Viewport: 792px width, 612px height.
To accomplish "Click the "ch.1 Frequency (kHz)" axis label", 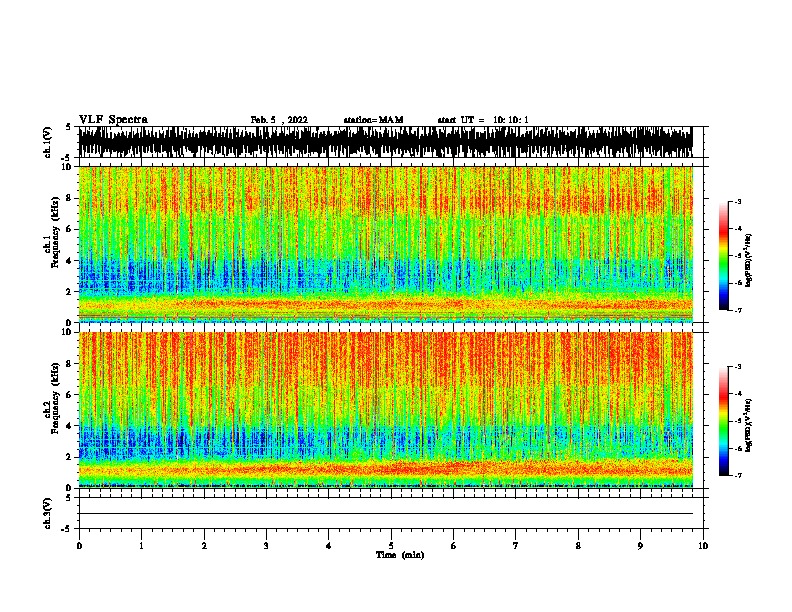I will [x=51, y=233].
